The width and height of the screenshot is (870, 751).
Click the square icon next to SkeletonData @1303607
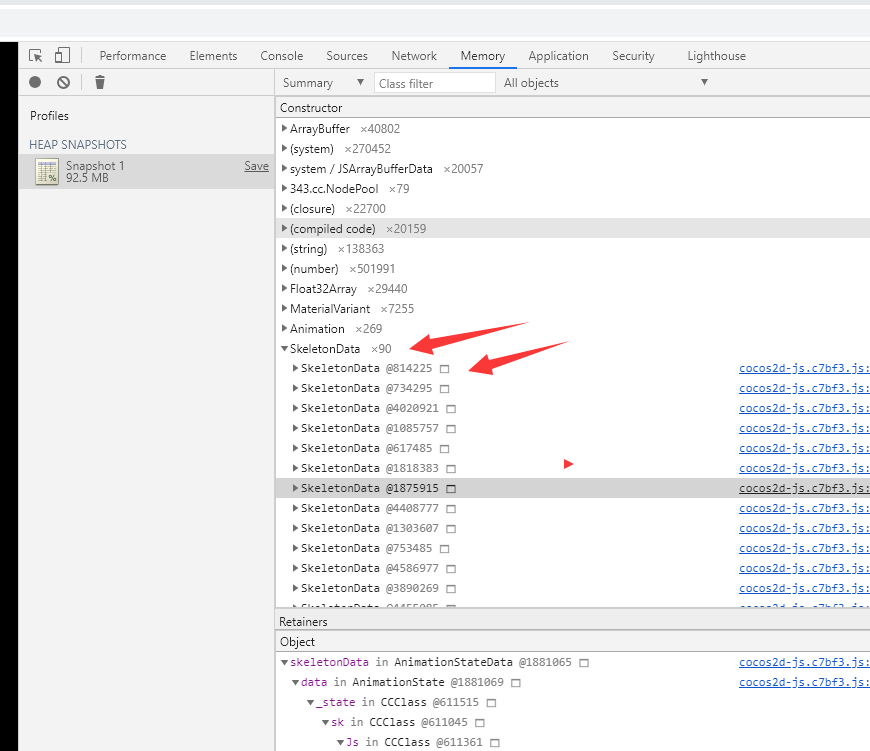[x=451, y=529]
